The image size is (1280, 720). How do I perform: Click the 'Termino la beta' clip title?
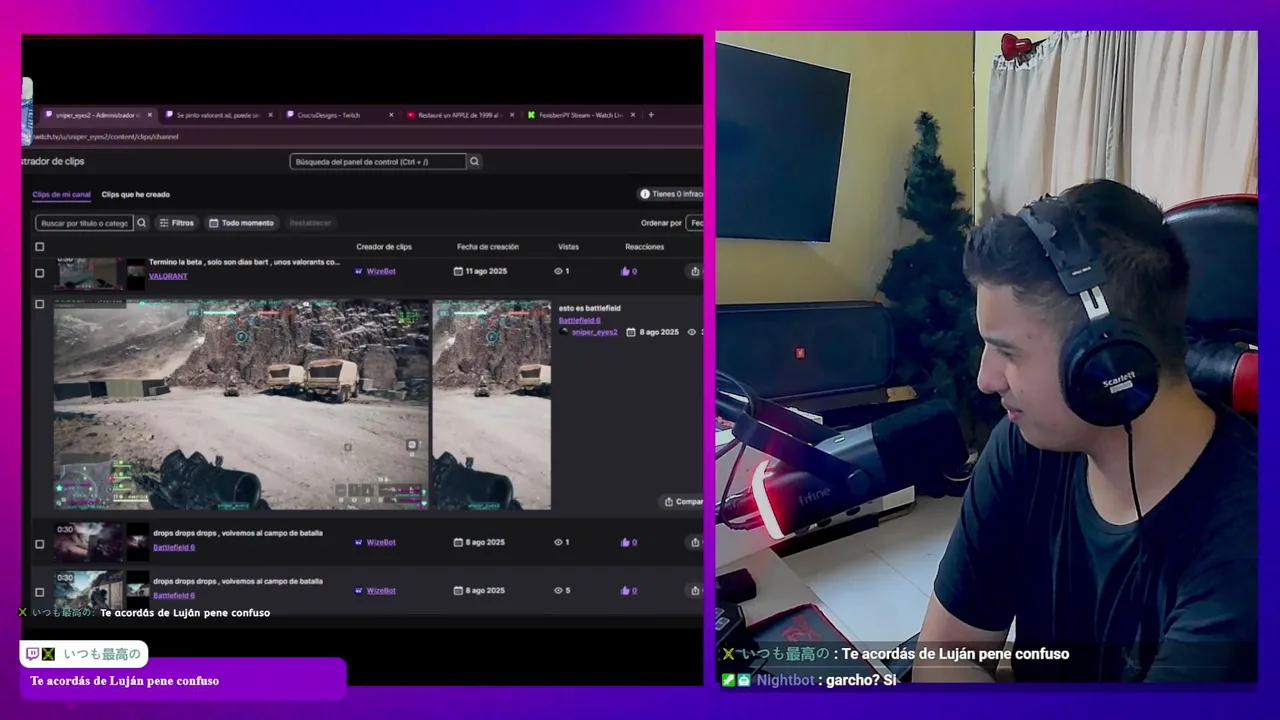245,262
